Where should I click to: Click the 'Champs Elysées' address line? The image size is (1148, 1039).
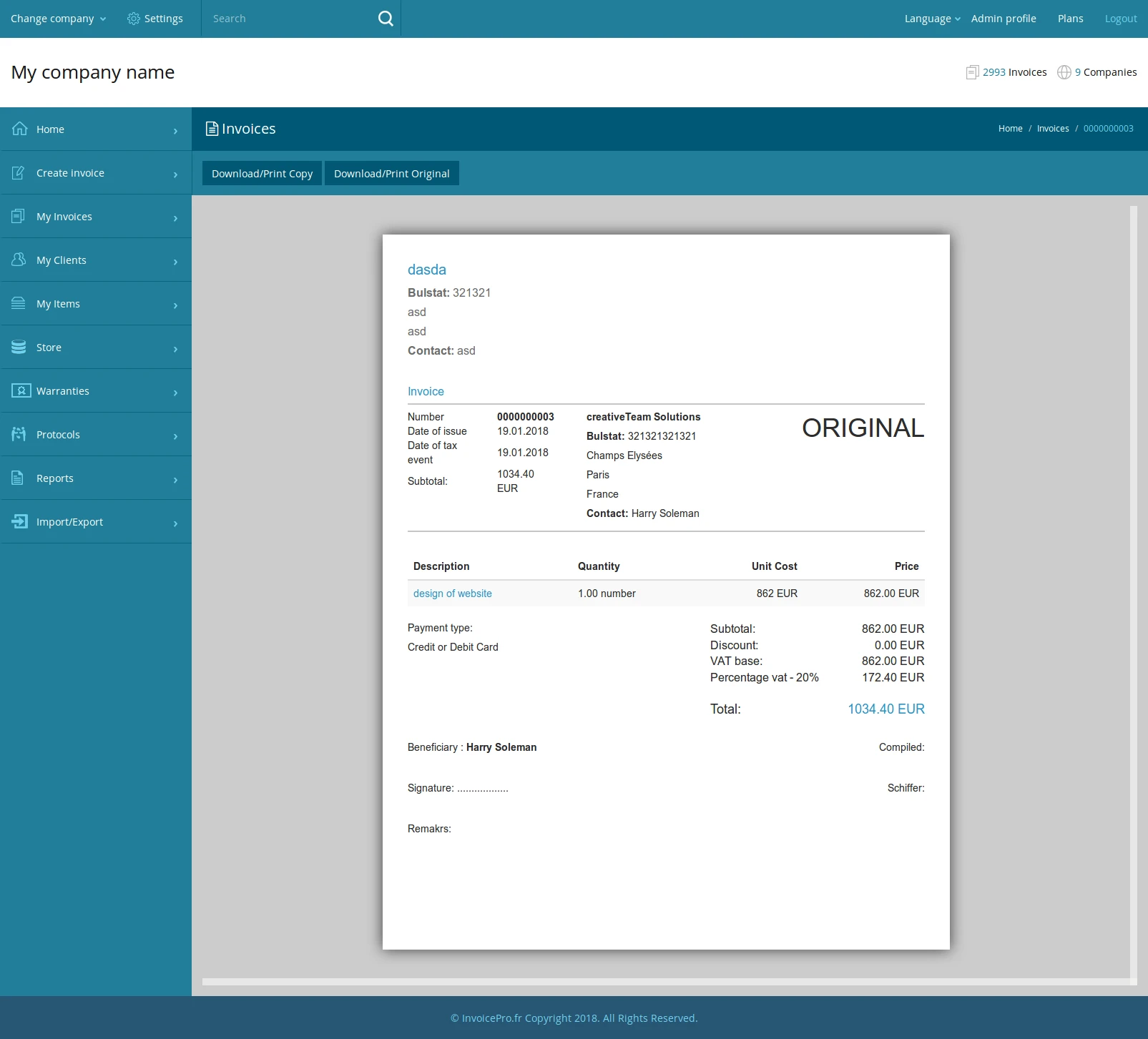coord(624,456)
